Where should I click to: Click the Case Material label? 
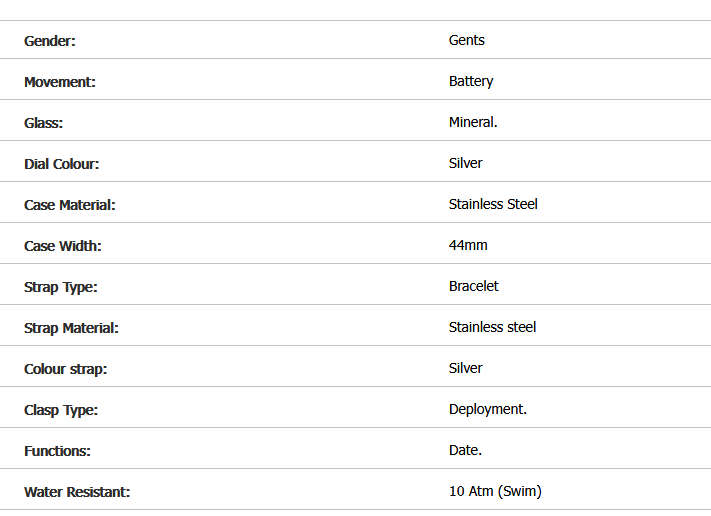pyautogui.click(x=70, y=205)
